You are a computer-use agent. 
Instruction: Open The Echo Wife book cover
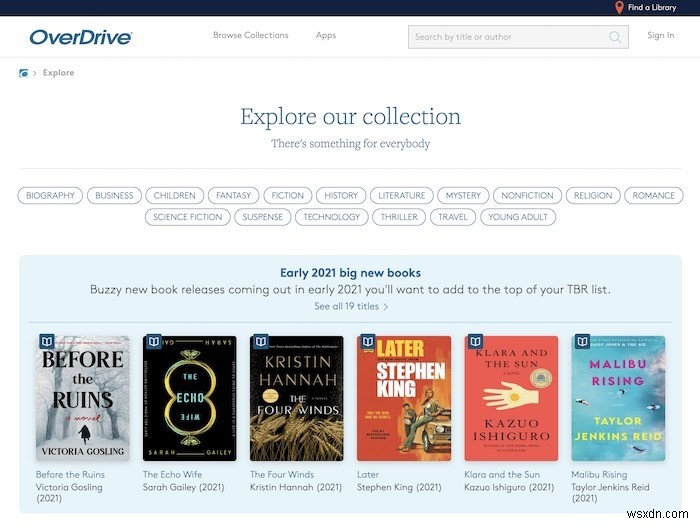coord(190,398)
